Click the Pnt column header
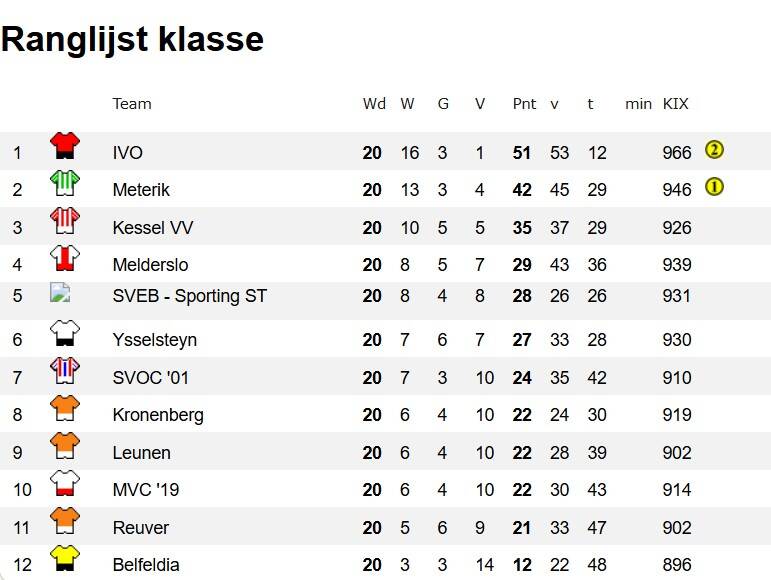 click(524, 104)
